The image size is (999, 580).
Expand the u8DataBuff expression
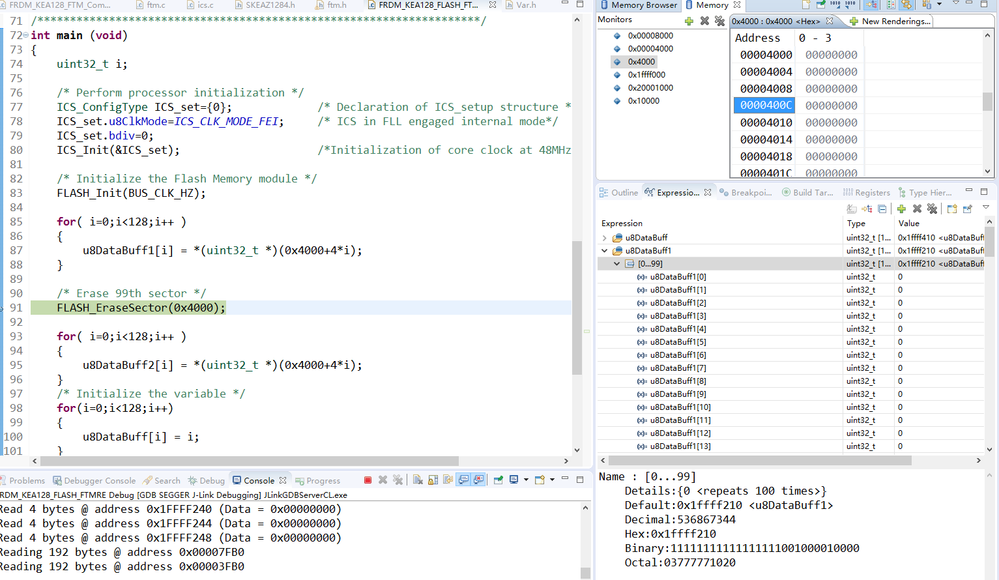click(605, 238)
